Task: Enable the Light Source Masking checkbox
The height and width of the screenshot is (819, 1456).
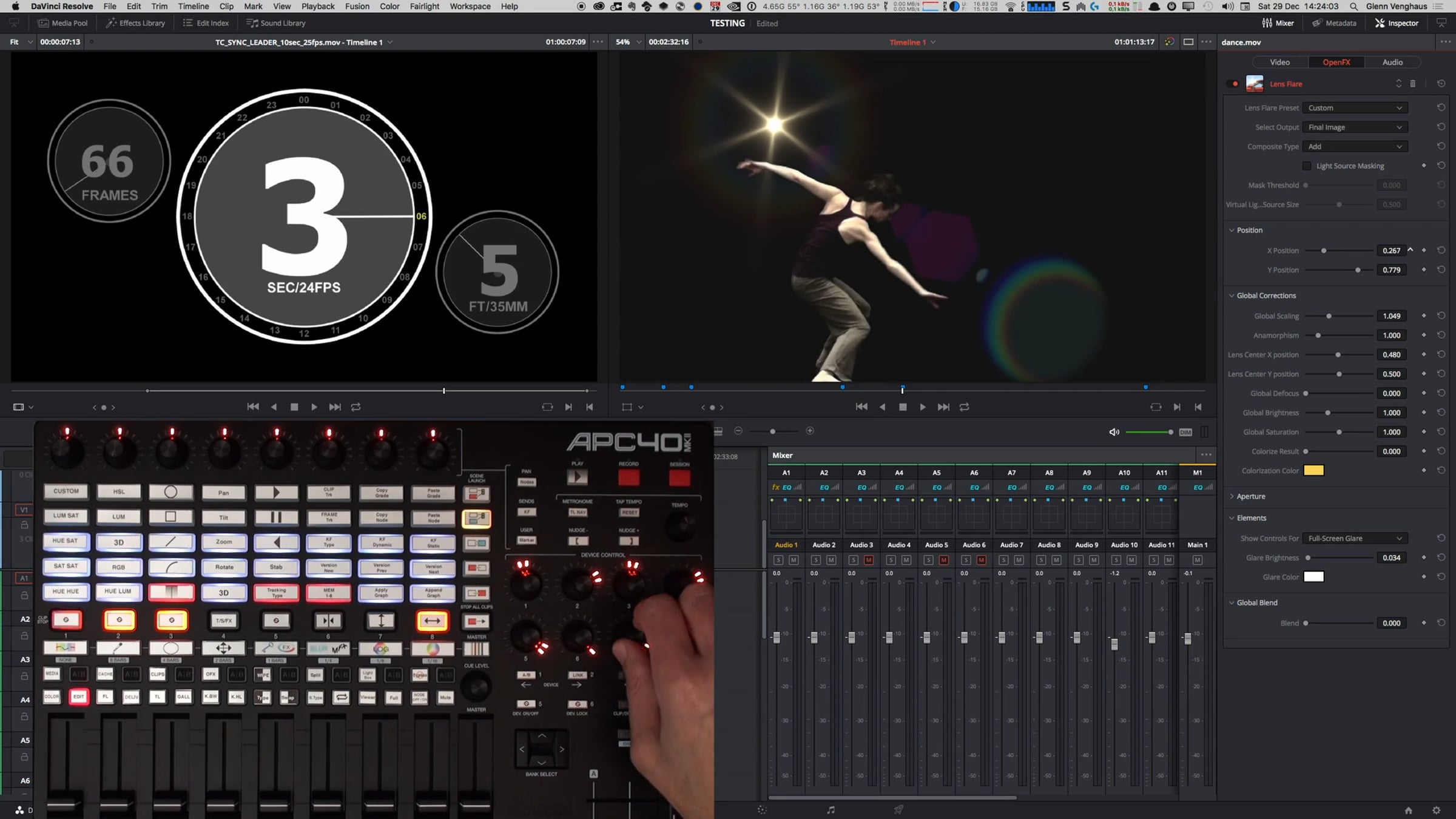Action: [x=1307, y=166]
